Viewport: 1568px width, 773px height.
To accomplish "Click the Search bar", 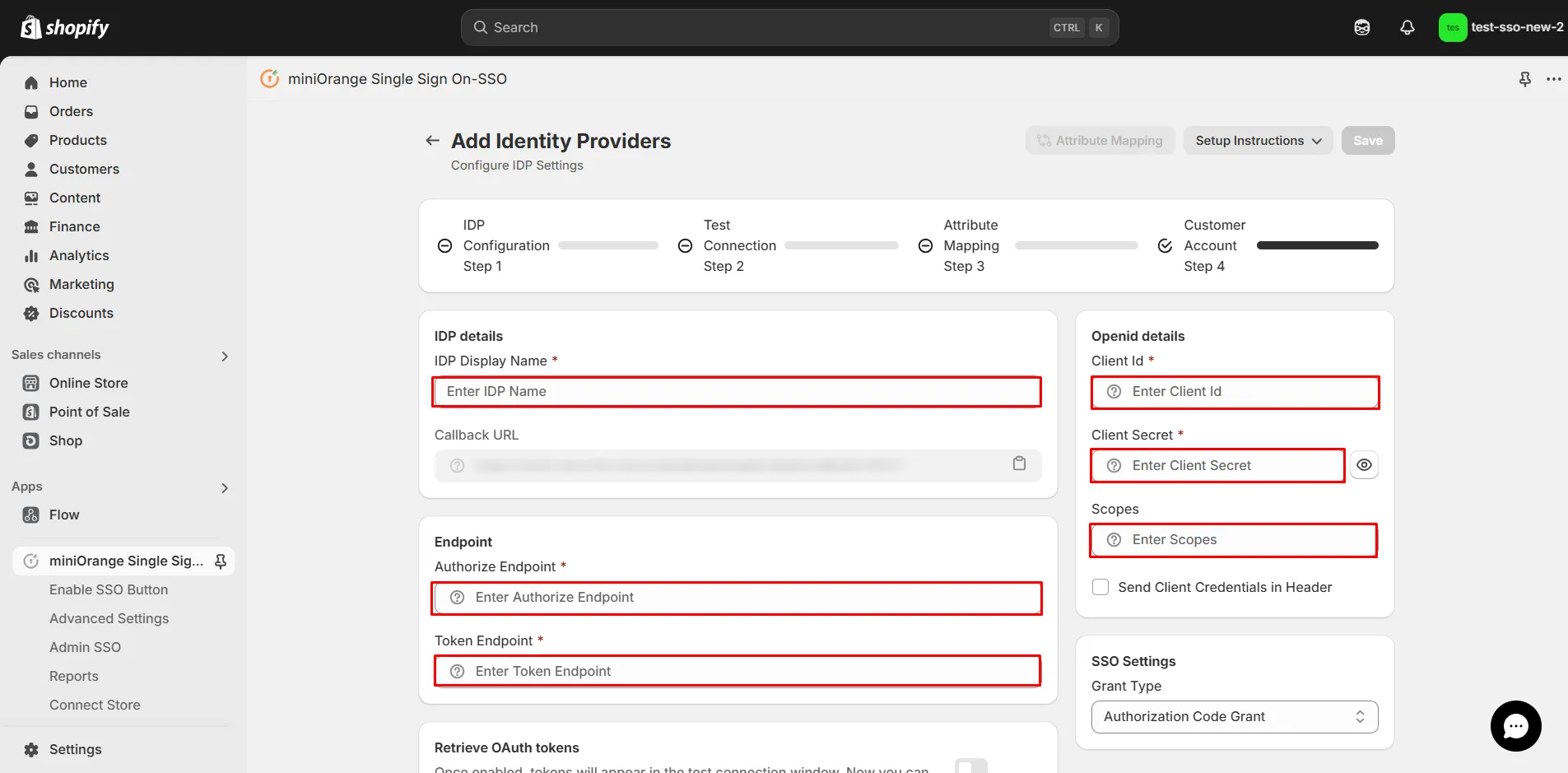I will (789, 27).
